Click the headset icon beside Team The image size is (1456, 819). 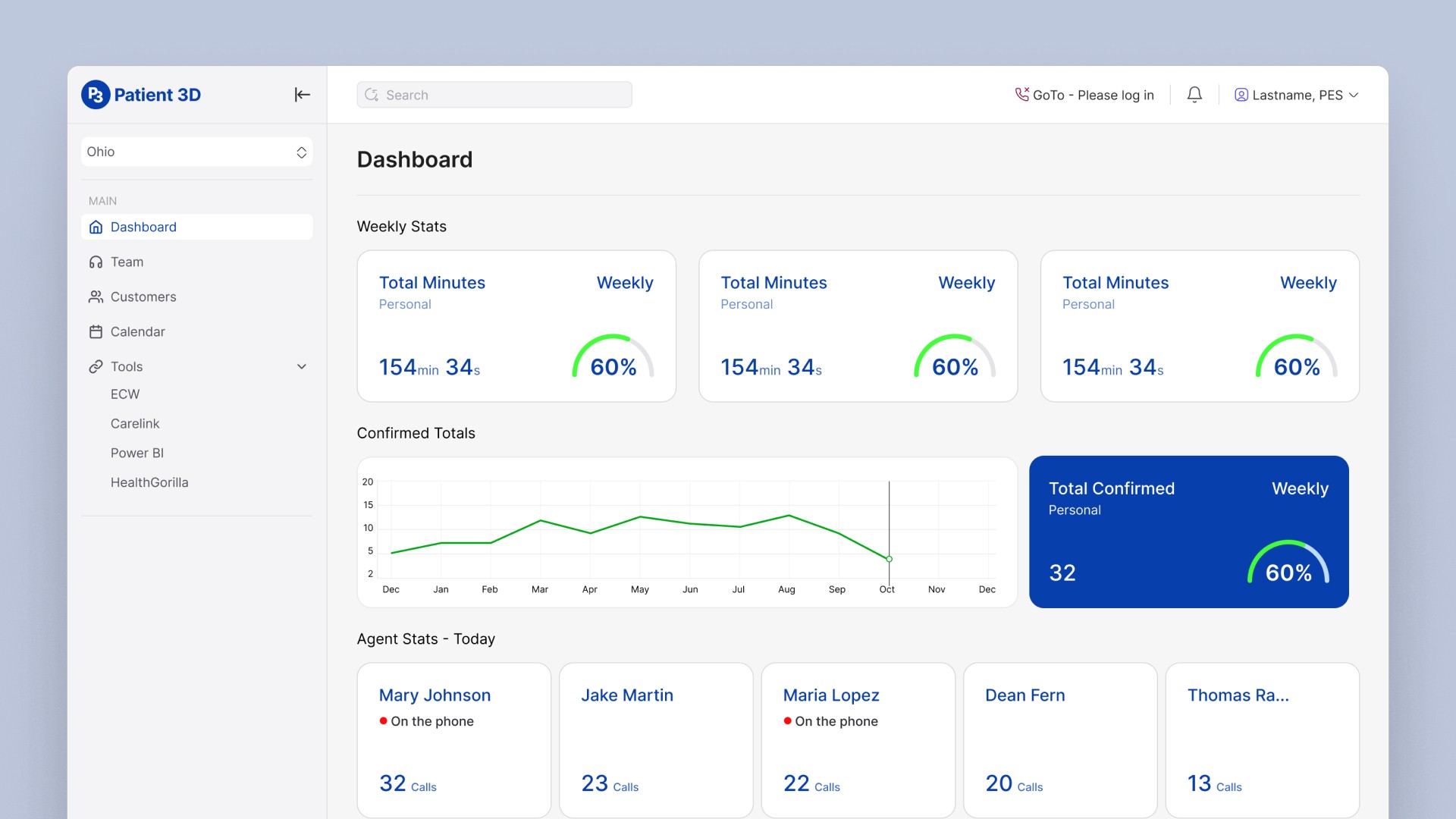click(96, 262)
